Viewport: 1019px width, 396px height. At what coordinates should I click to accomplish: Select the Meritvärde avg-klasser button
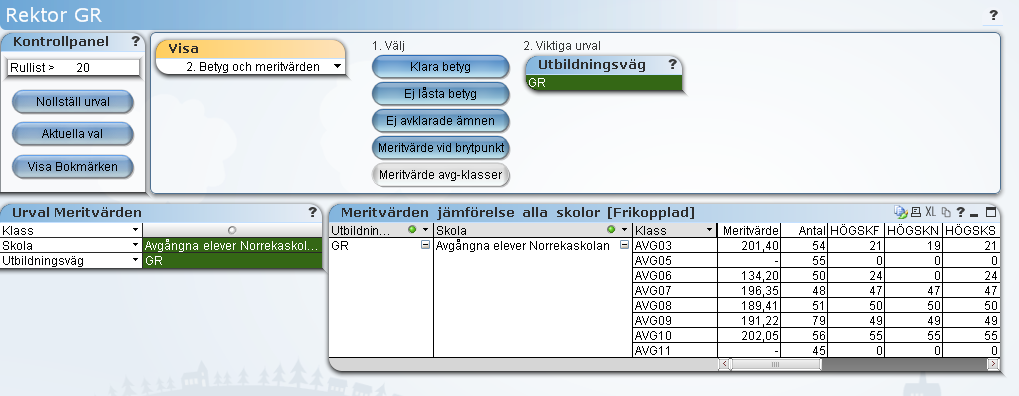tap(441, 175)
